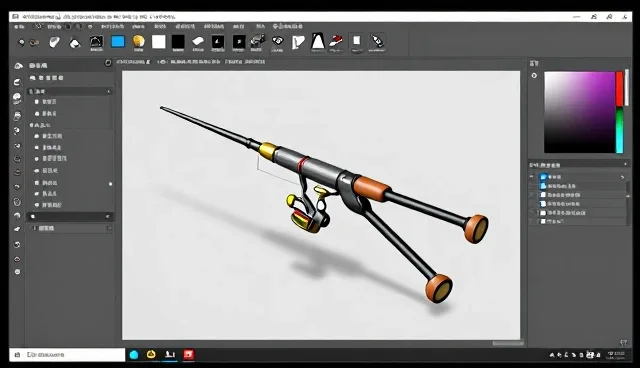Viewport: 640px width, 368px height.
Task: Click the taskbar search box
Action: [x=68, y=355]
